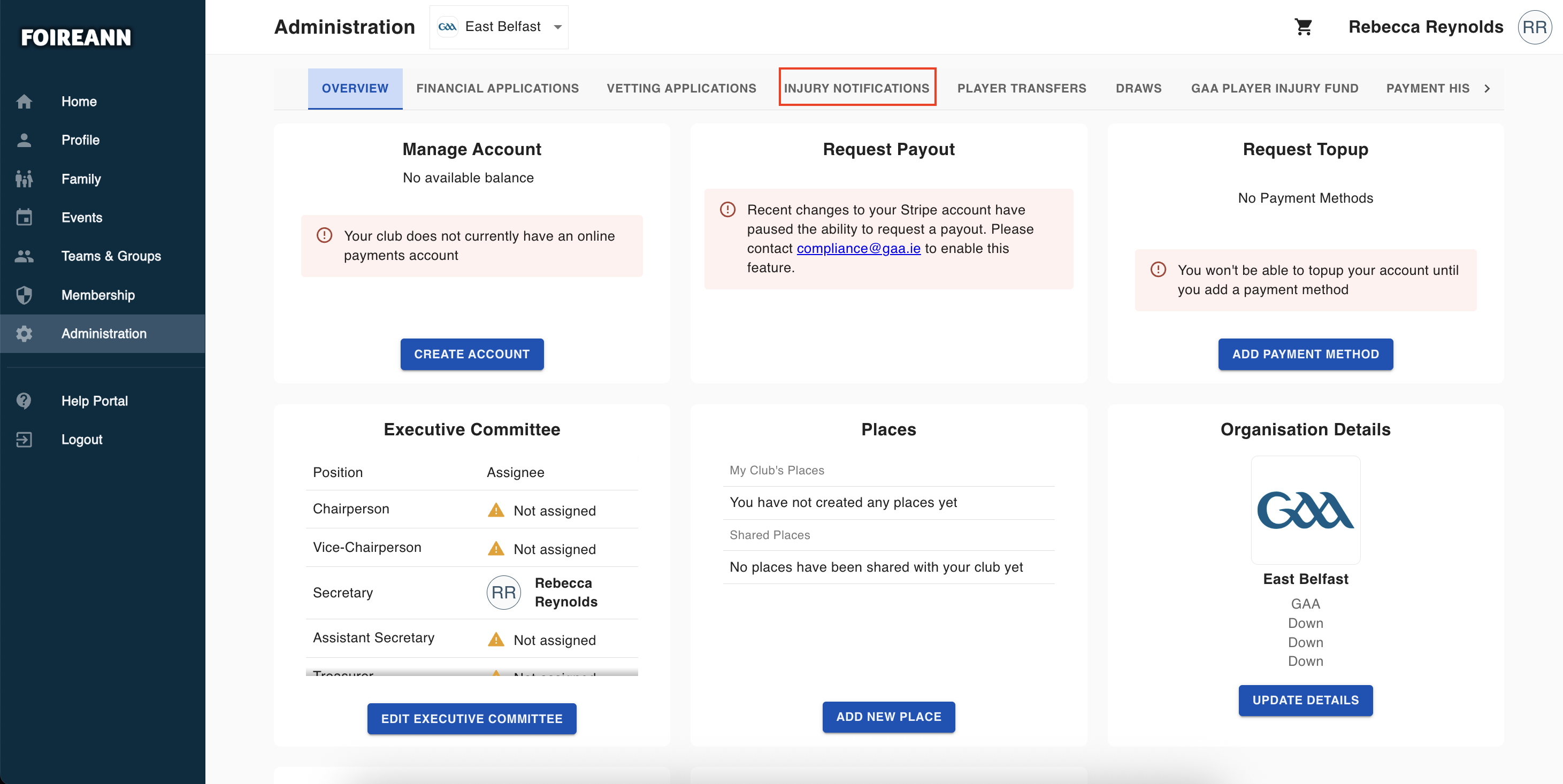This screenshot has height=784, width=1563.
Task: Open the Vetting Applications tab
Action: (681, 89)
